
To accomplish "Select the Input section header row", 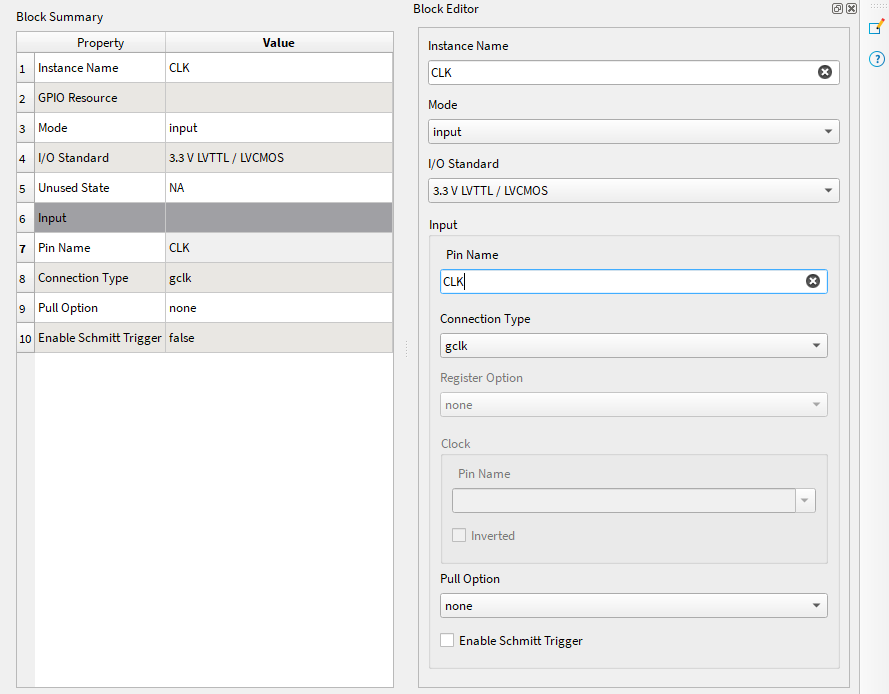I will click(x=100, y=218).
